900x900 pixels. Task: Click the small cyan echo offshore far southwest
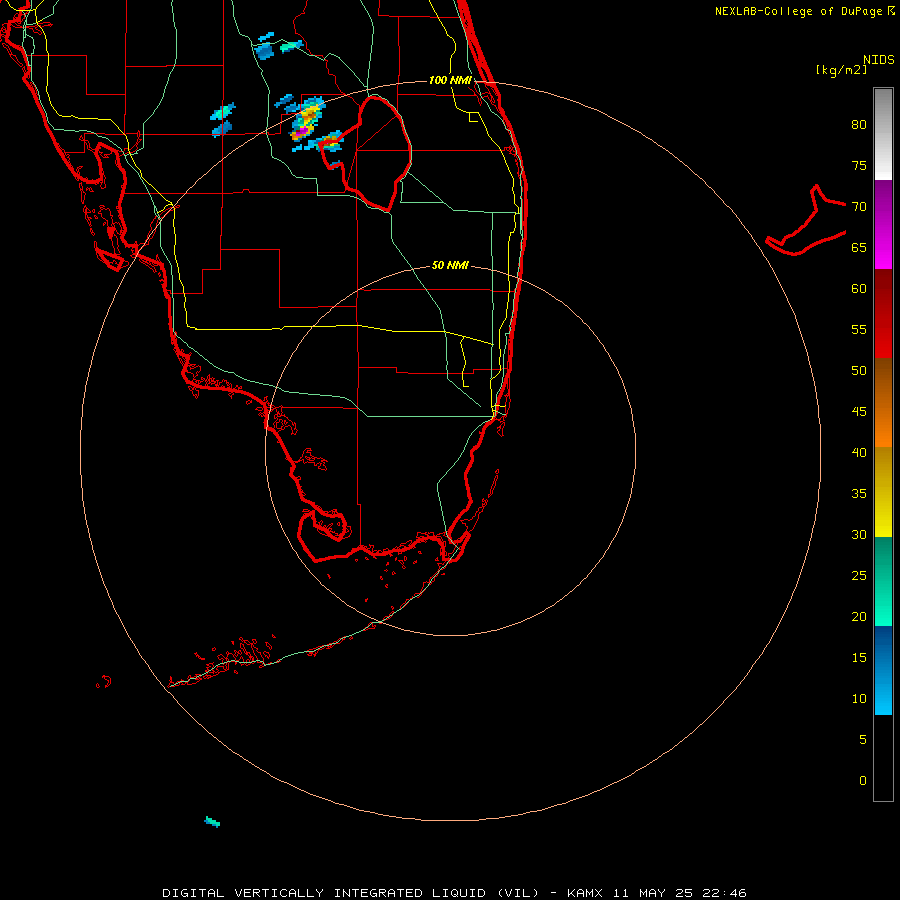point(212,822)
